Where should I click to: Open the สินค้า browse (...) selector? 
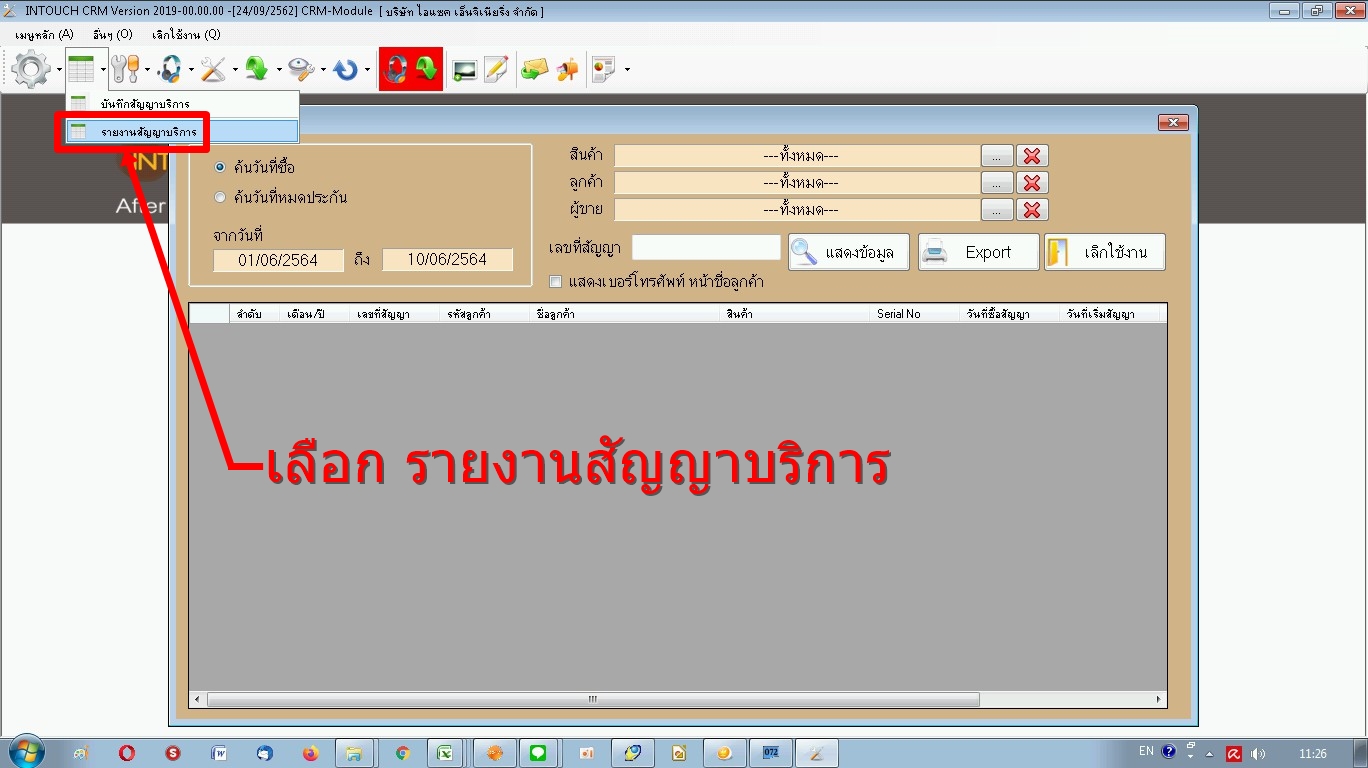click(996, 156)
